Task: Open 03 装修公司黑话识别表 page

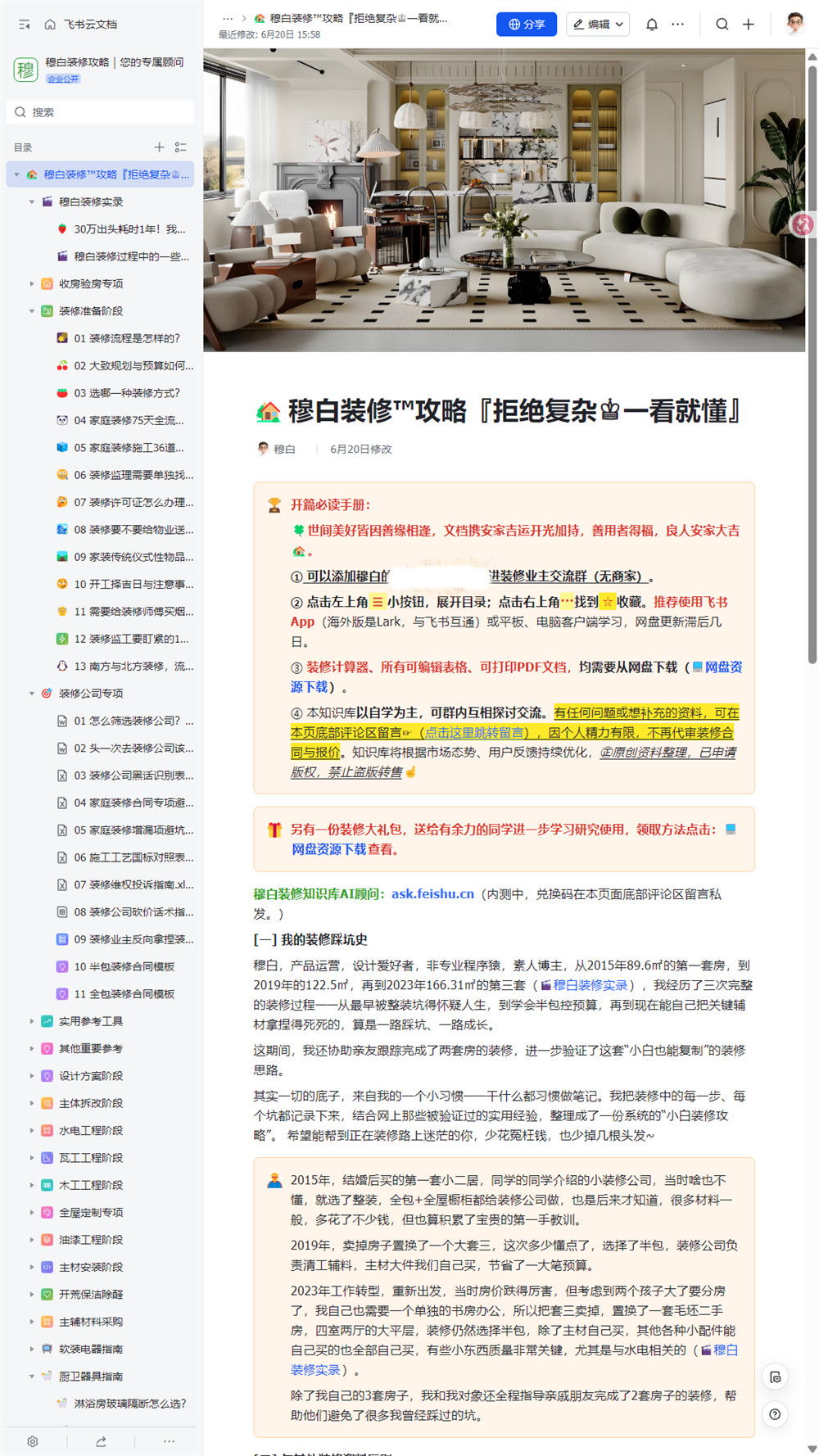Action: (133, 775)
